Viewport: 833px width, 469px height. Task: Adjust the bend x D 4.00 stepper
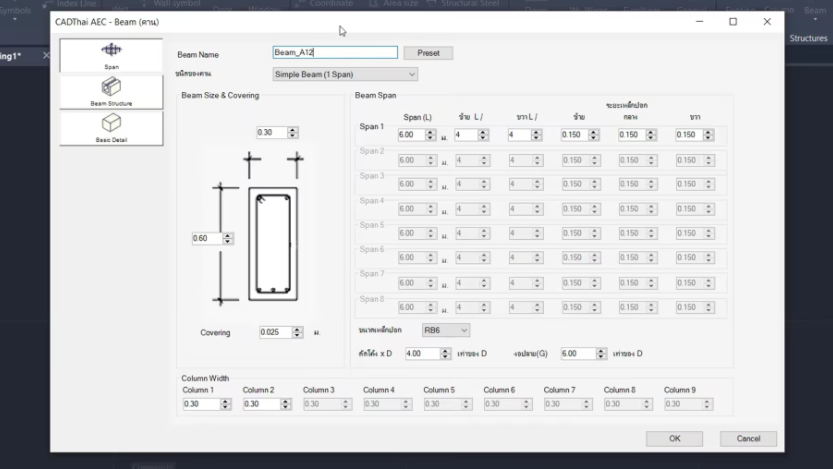pos(445,353)
